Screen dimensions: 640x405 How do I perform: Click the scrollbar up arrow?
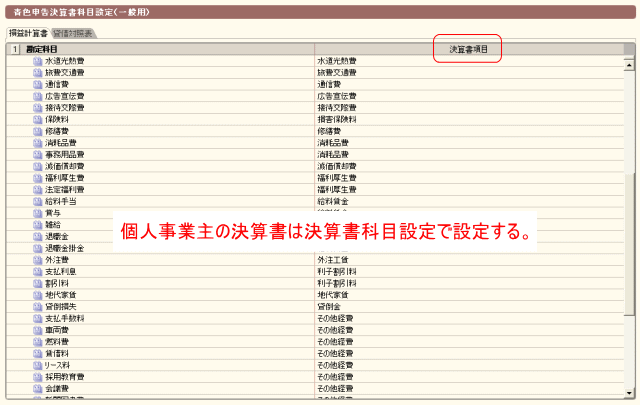pyautogui.click(x=629, y=65)
